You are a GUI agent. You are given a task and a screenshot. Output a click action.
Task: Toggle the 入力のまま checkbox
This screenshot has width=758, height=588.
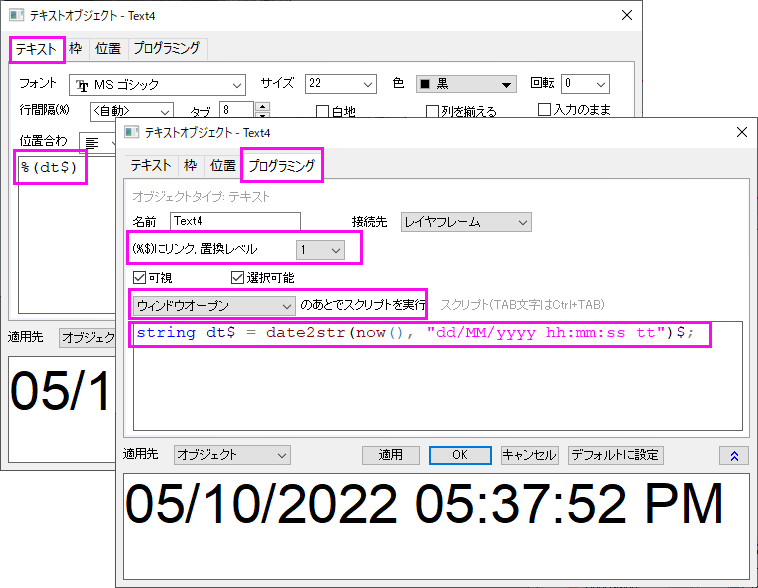point(544,109)
